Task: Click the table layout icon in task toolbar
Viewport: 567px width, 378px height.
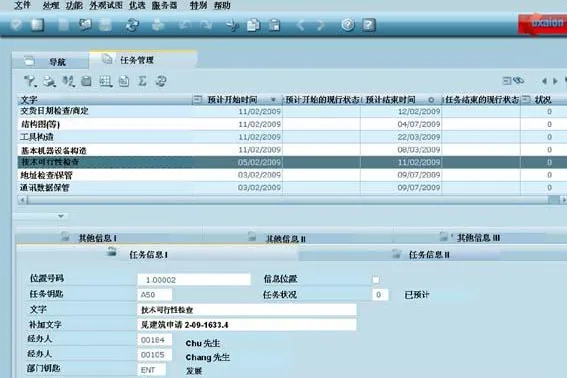Action: tap(106, 81)
